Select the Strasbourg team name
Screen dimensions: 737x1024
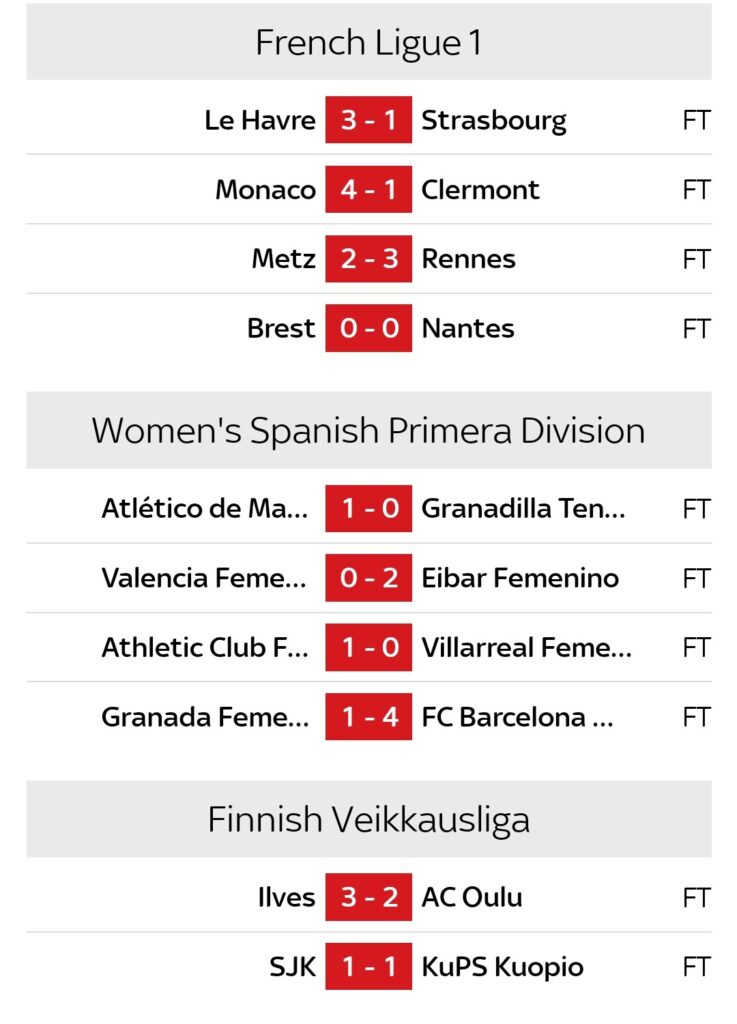[493, 121]
